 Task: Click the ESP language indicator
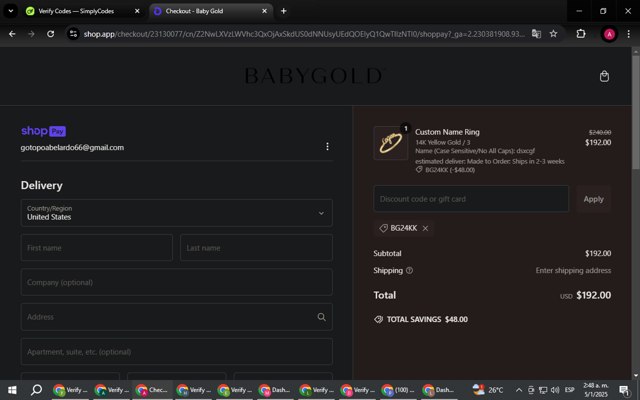point(569,390)
